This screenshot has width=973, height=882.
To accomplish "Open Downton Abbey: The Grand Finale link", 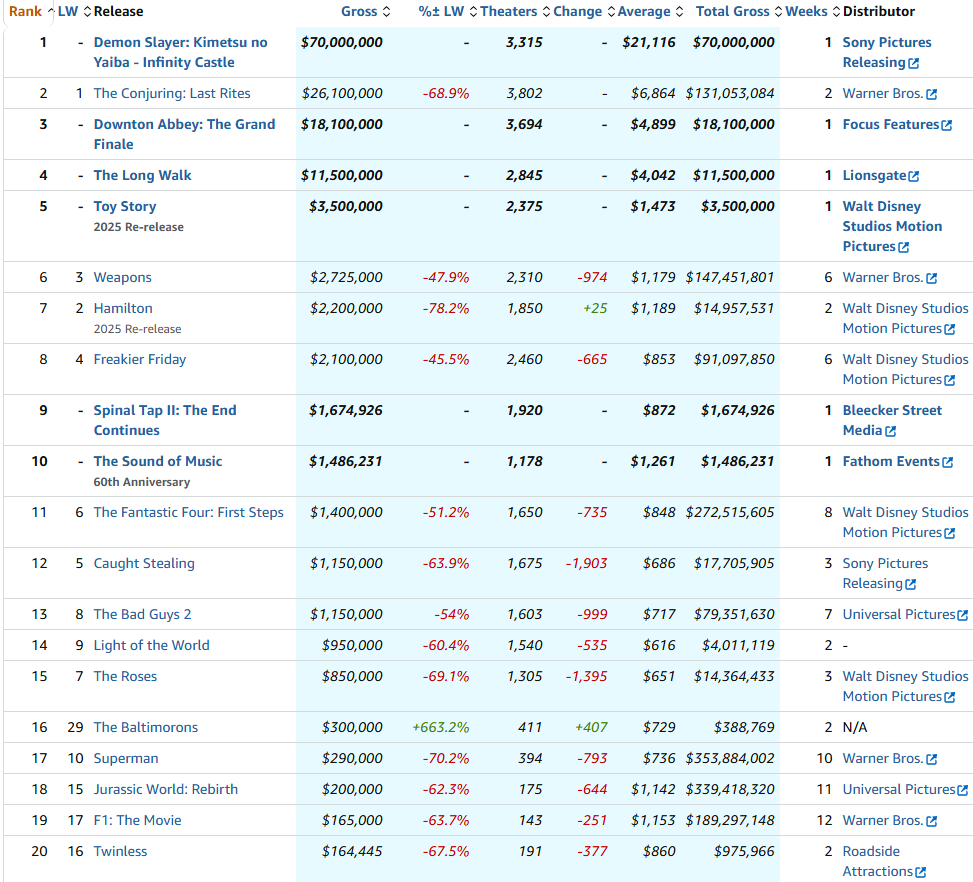I will click(x=184, y=134).
